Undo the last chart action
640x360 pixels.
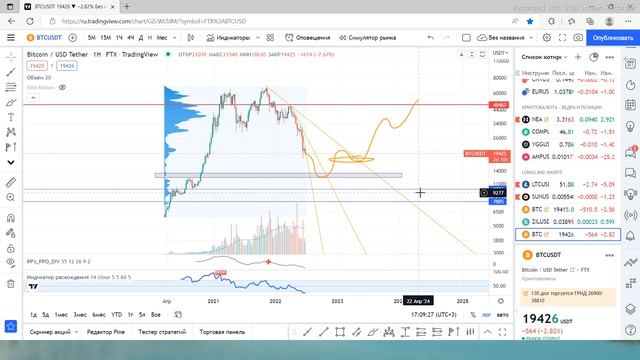430,38
